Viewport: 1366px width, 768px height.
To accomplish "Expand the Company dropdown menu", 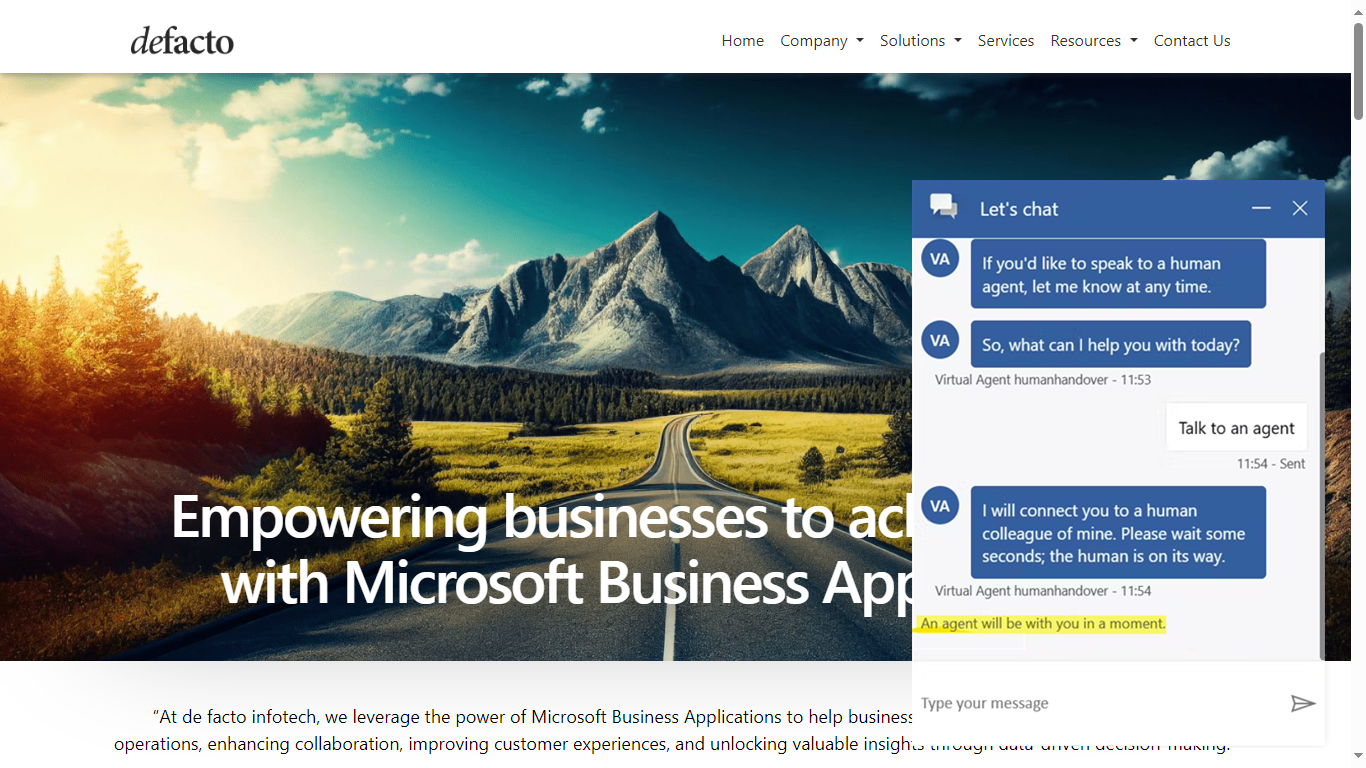I will [821, 41].
